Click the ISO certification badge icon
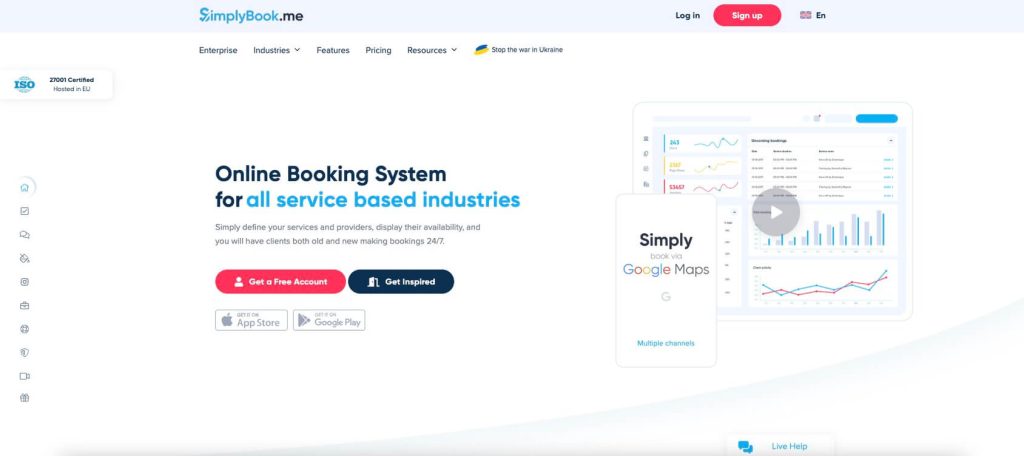The height and width of the screenshot is (456, 1024). (24, 84)
